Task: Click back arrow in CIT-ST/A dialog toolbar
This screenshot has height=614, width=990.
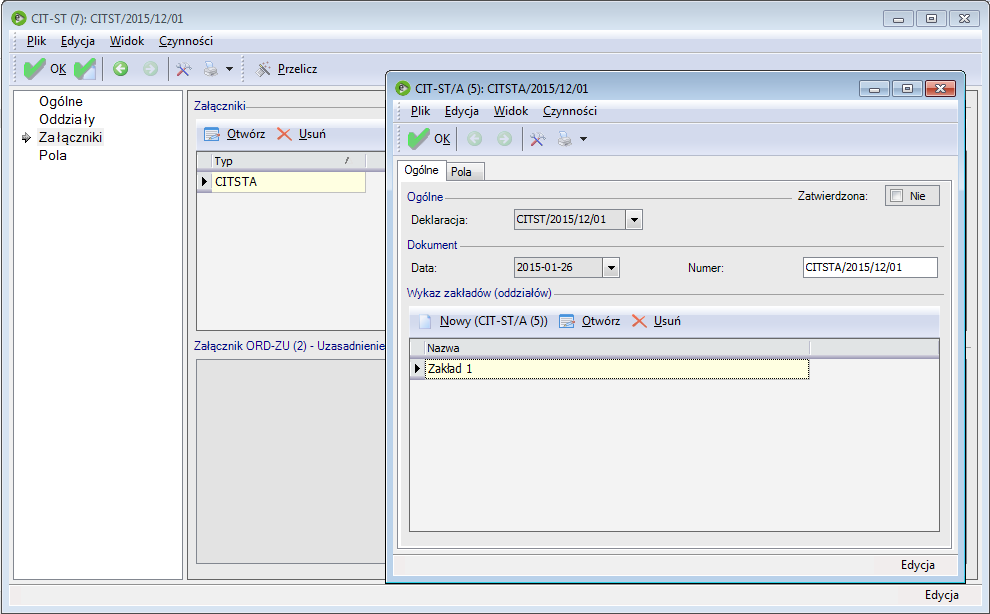Action: point(475,139)
